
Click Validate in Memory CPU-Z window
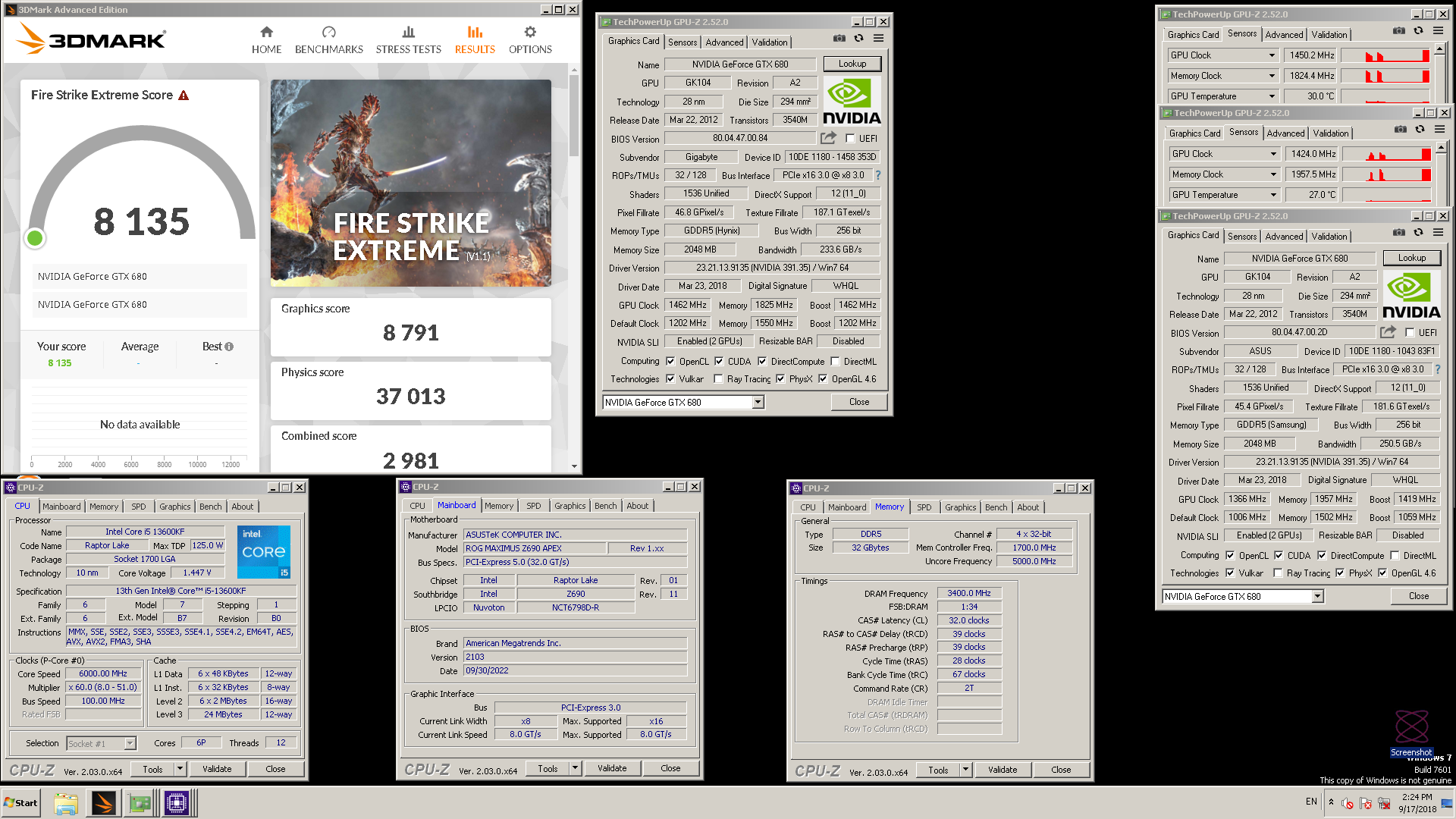[x=1003, y=770]
